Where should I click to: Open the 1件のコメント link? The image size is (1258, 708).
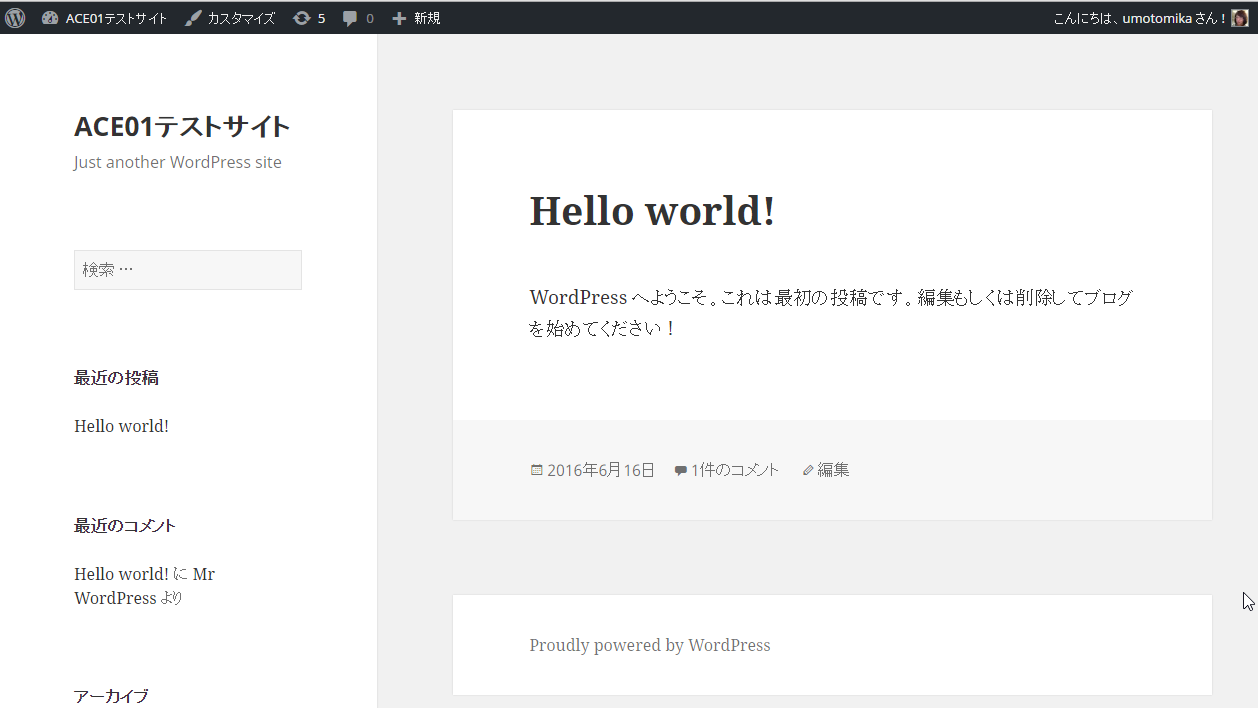click(735, 470)
